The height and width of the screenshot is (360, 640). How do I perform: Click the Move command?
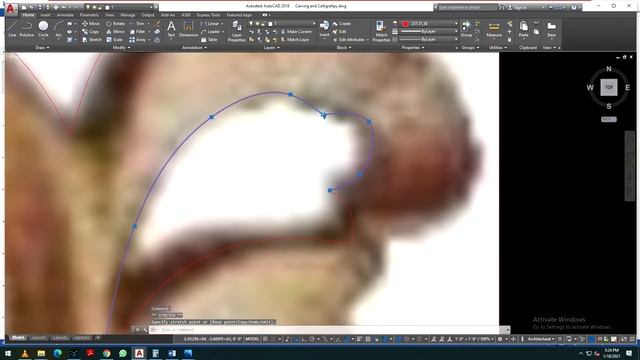(91, 24)
